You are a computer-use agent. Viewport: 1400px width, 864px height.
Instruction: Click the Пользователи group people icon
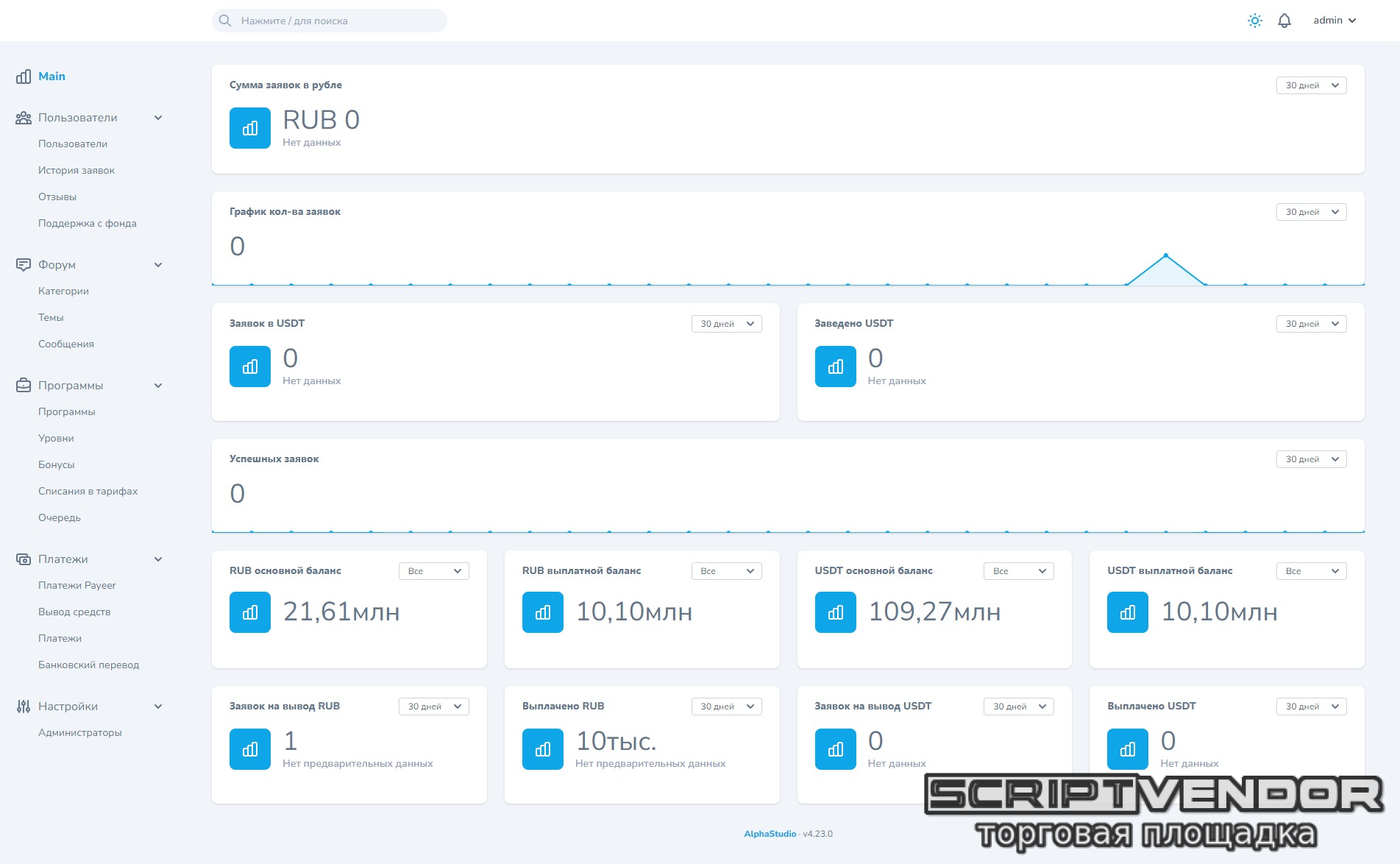point(24,118)
